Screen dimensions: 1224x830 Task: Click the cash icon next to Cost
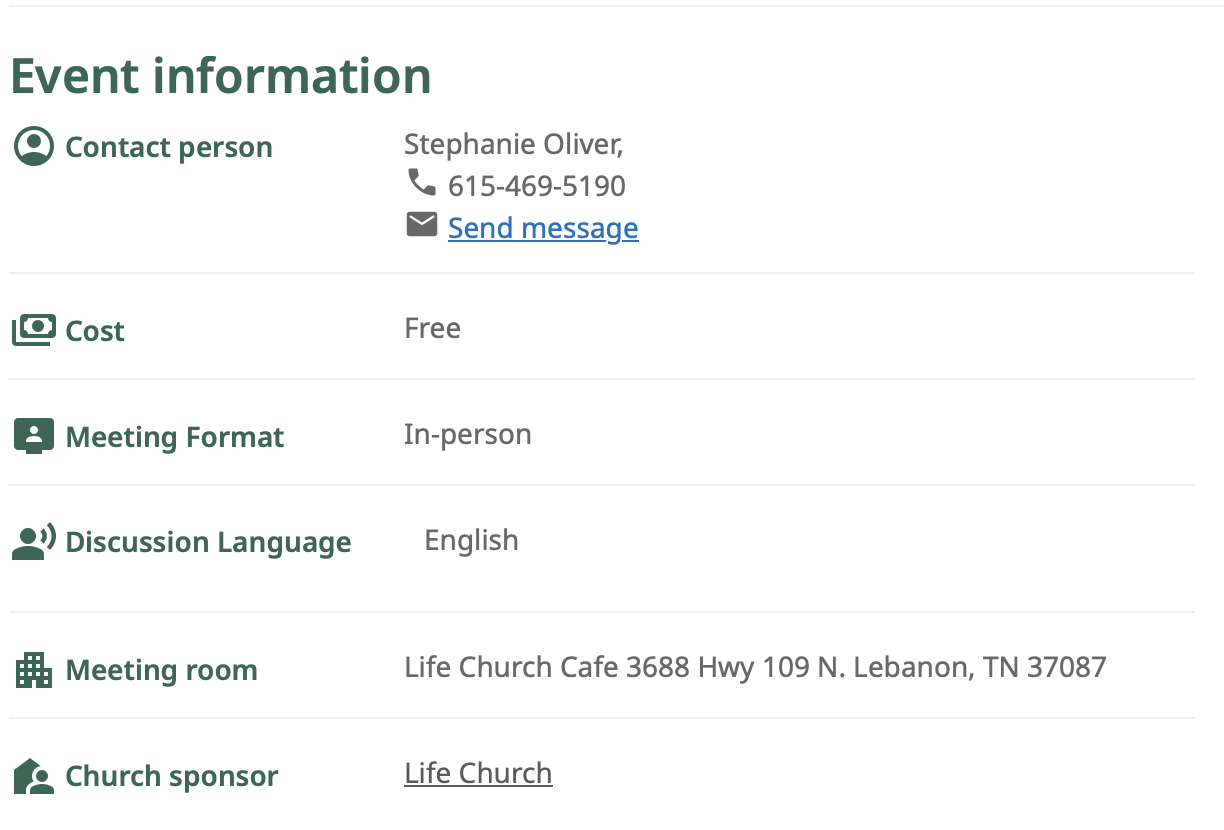pyautogui.click(x=33, y=330)
